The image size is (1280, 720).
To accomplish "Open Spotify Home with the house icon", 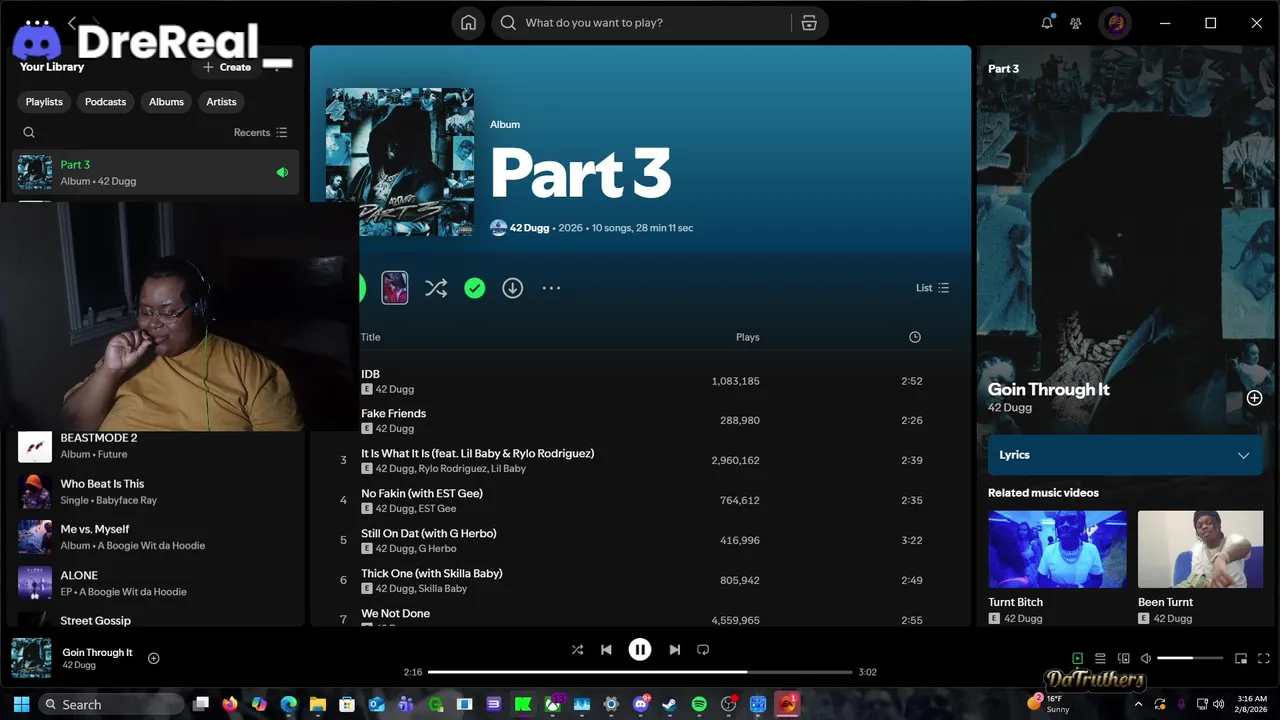I will coord(468,23).
